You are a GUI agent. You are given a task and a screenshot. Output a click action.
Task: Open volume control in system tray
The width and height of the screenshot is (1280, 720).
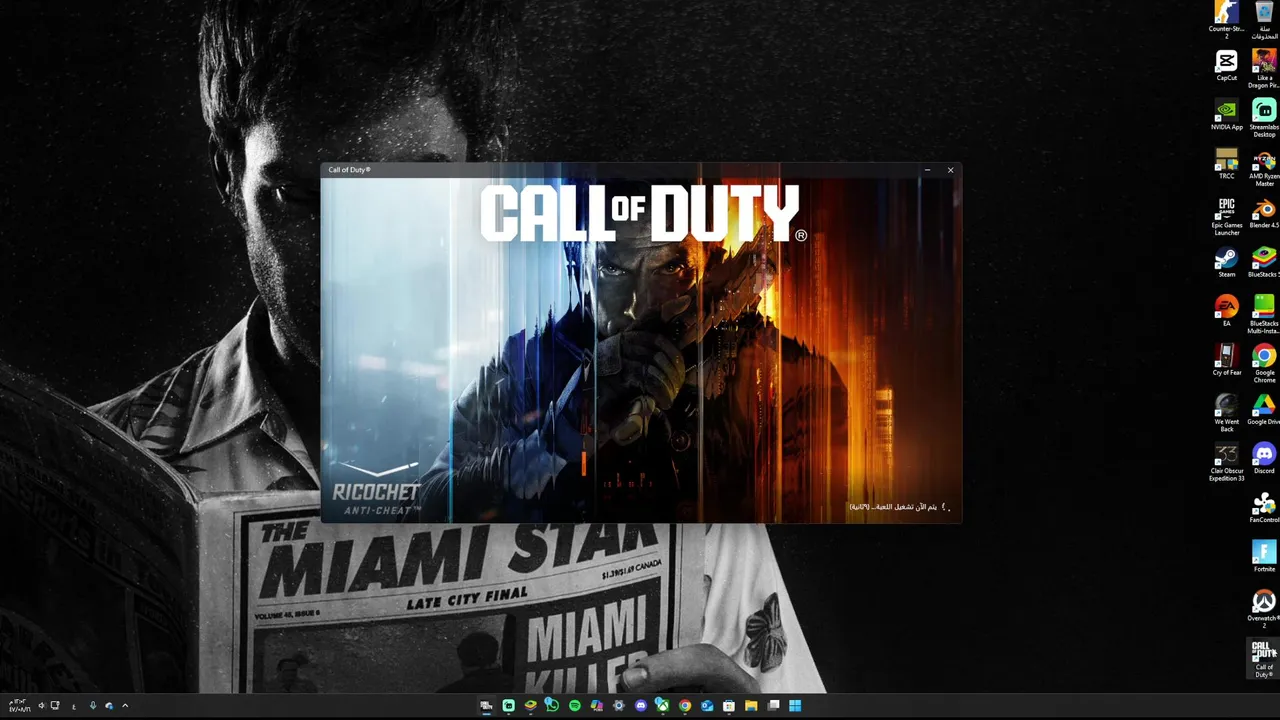tap(42, 705)
